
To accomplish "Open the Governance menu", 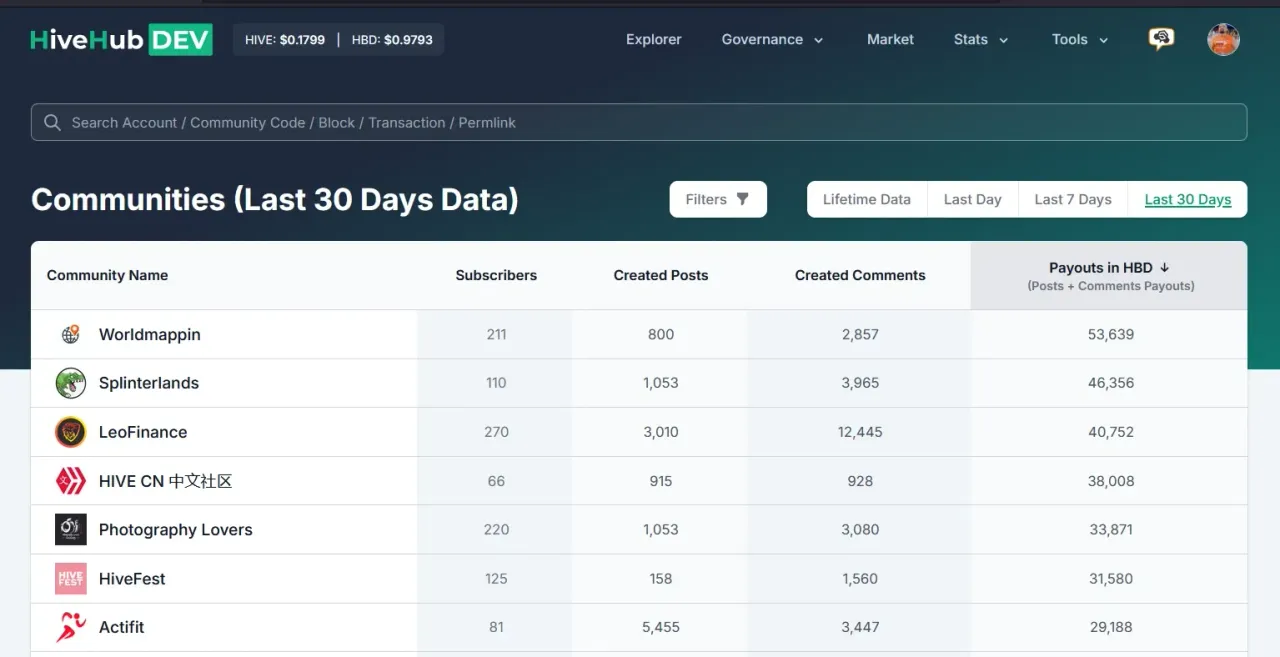I will coord(772,39).
